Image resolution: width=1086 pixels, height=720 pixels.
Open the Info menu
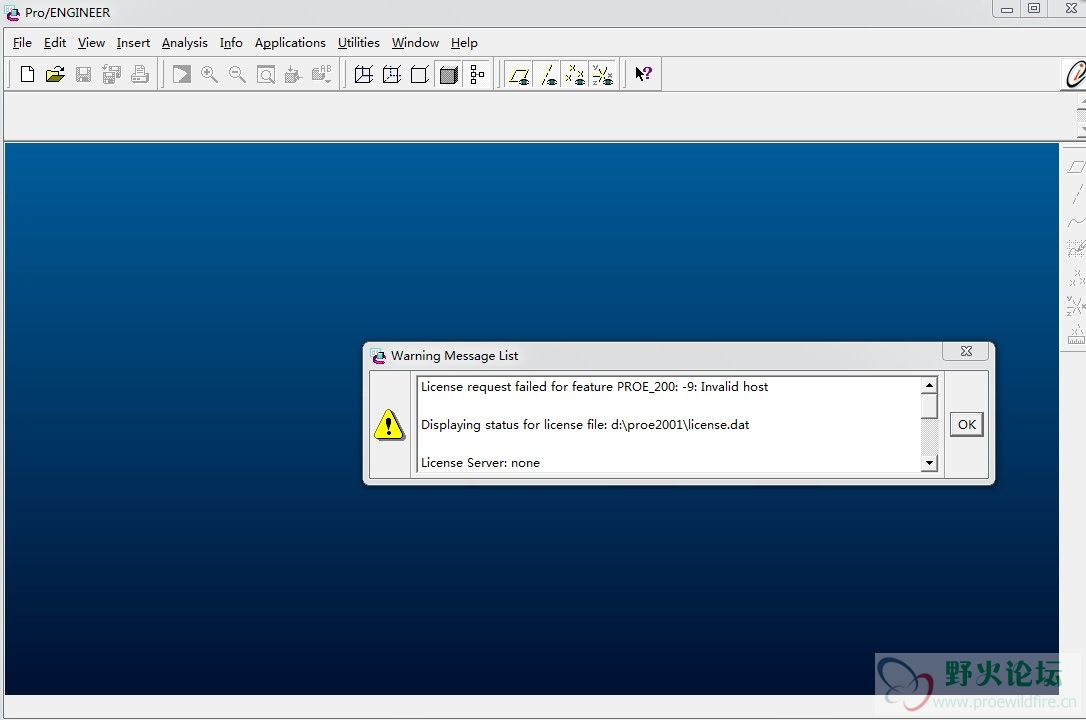(x=231, y=43)
